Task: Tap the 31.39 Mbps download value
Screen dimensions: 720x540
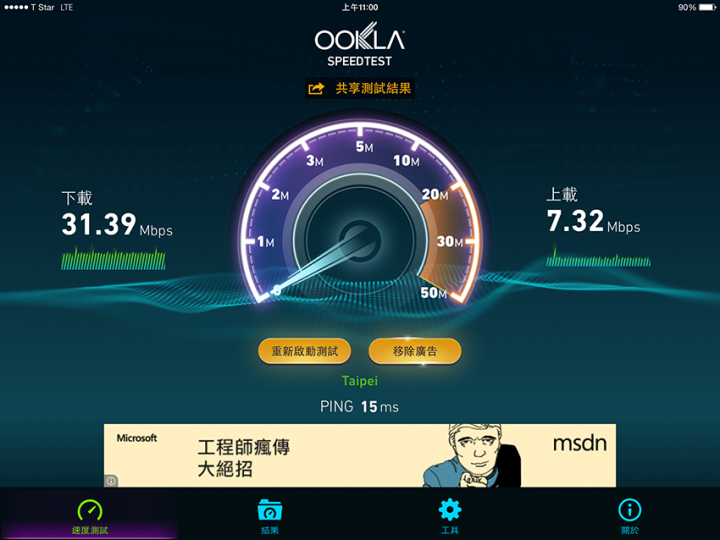Action: point(117,224)
